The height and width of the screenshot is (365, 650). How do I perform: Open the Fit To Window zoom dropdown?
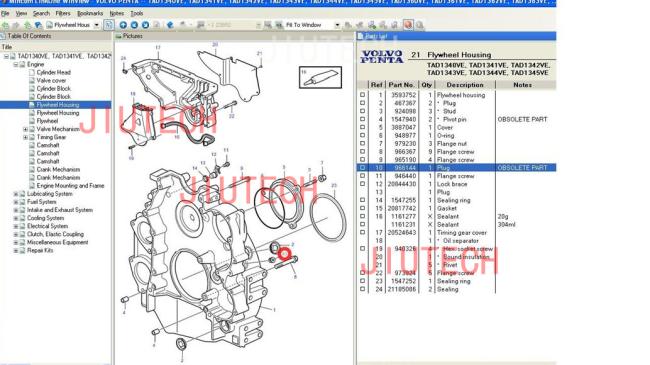point(337,25)
